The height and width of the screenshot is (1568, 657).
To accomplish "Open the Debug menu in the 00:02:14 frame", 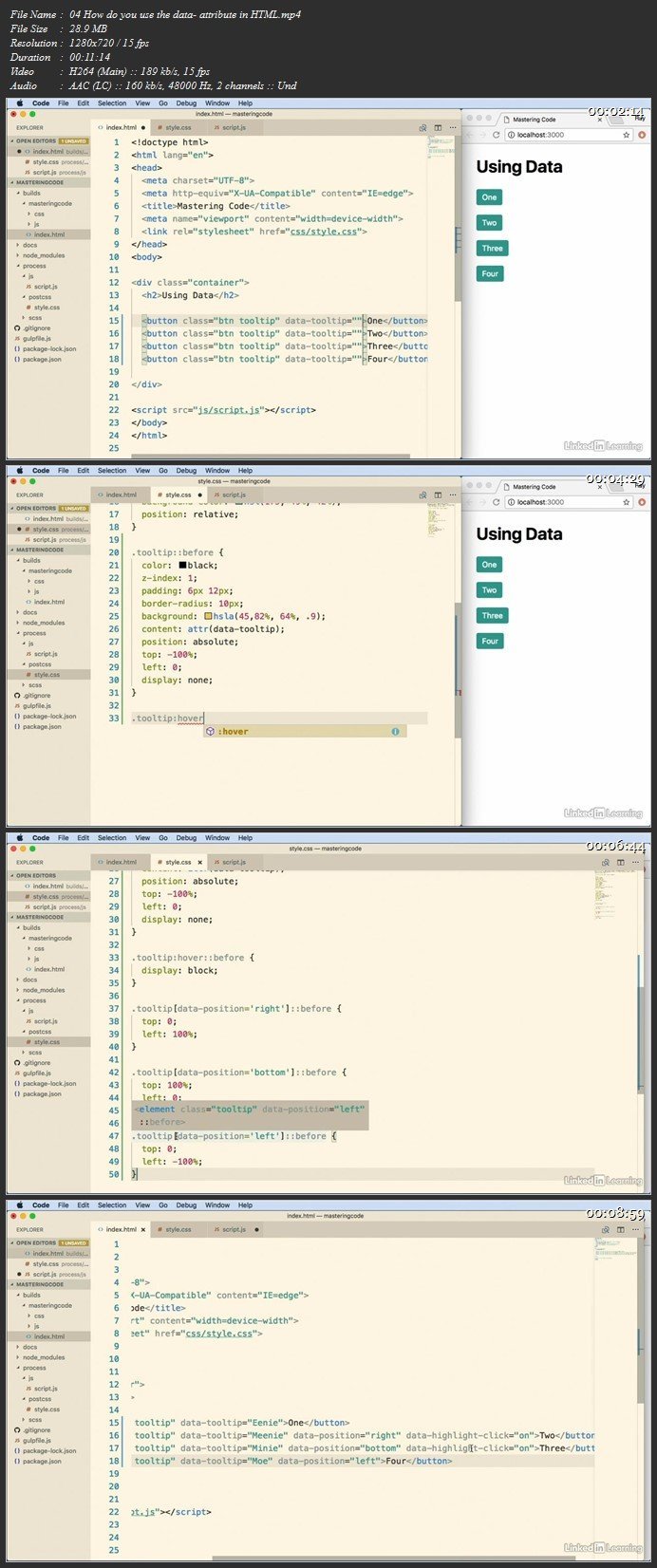I will 186,103.
